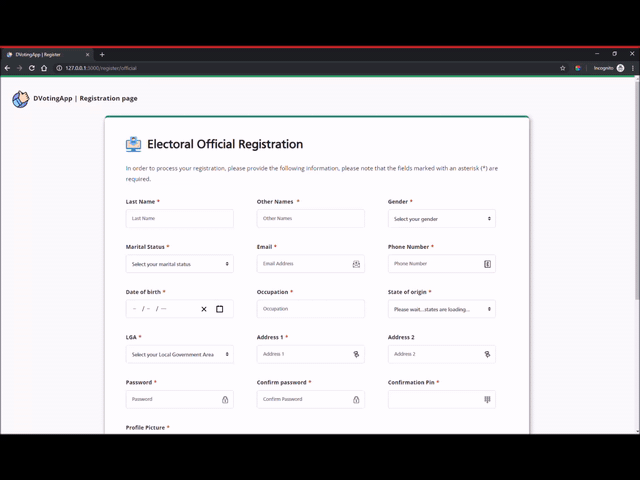Viewport: 640px width, 480px height.
Task: Click the colorful extension icon in toolbar
Action: 578,68
